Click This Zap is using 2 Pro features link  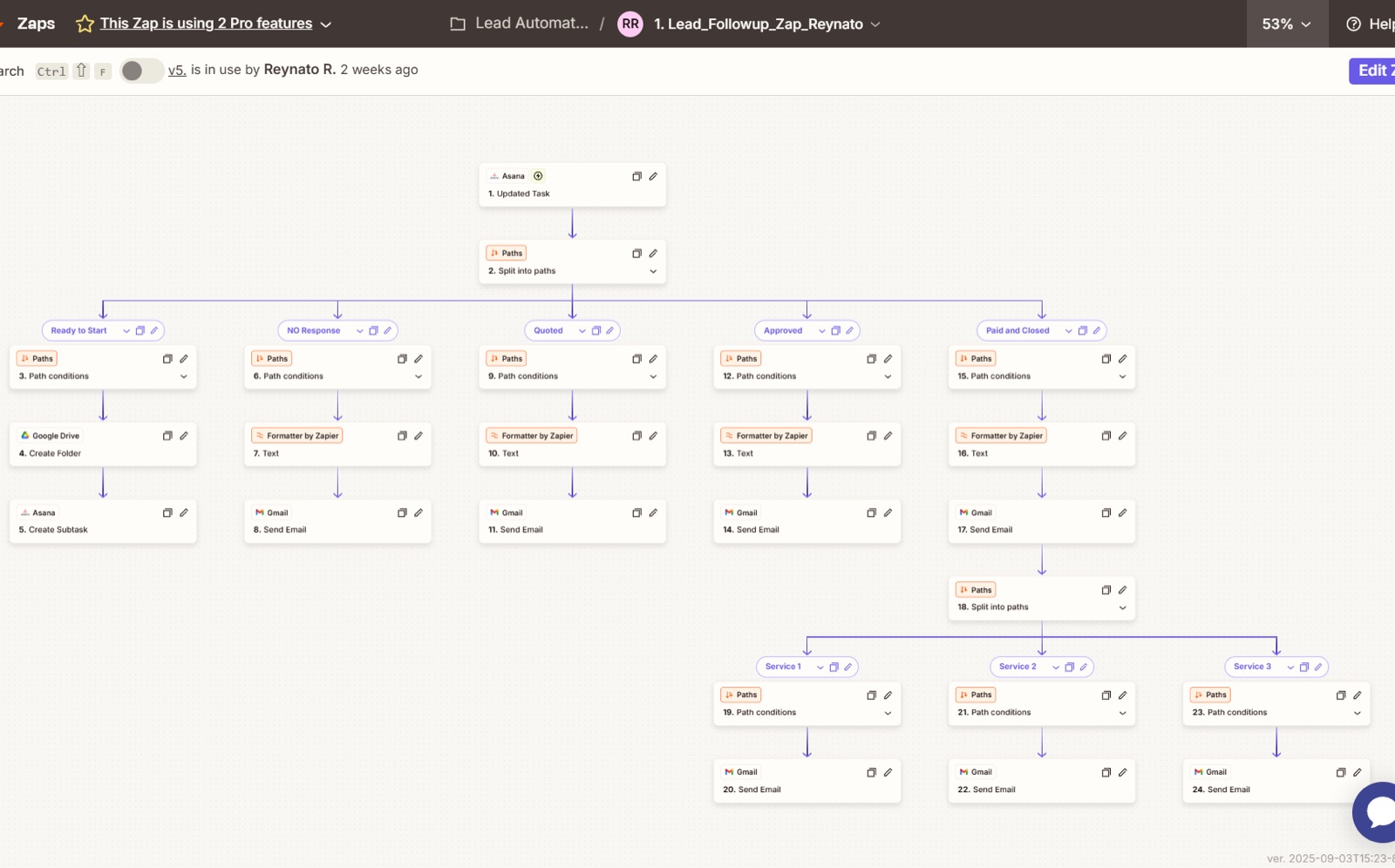pos(206,24)
